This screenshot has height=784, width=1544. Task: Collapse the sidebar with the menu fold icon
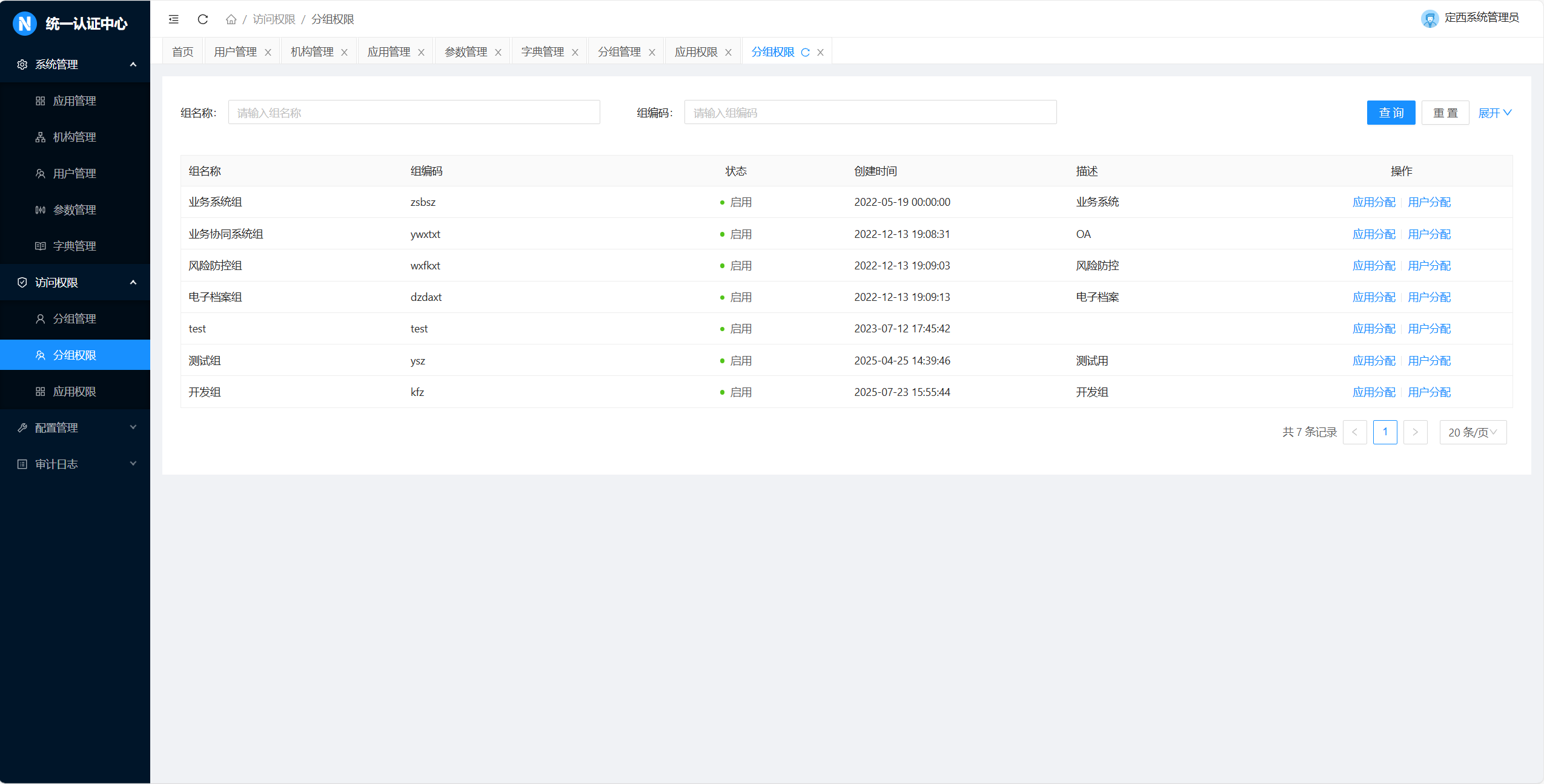(x=174, y=19)
